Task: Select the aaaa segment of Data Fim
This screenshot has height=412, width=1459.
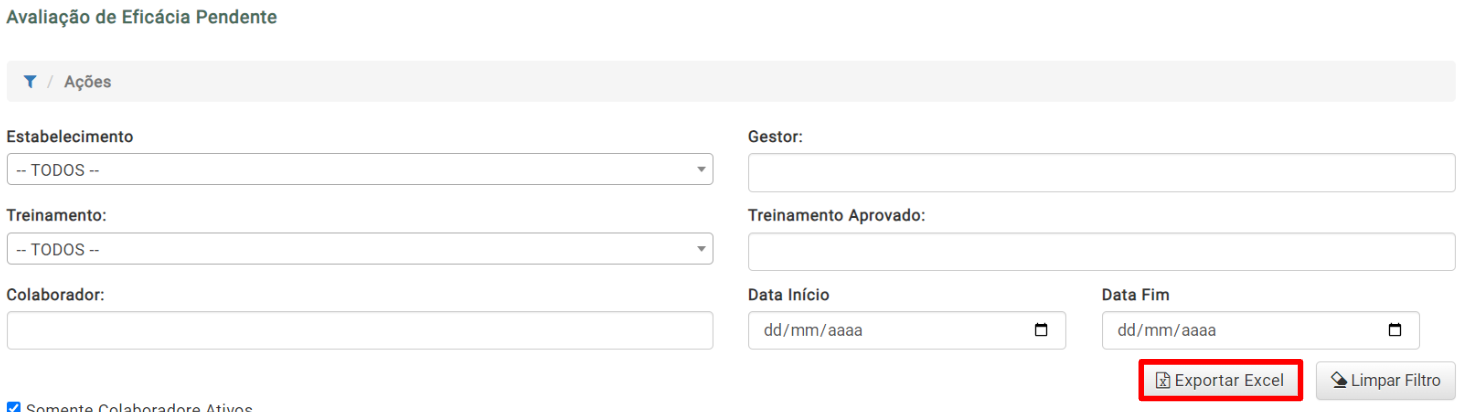Action: [1197, 331]
